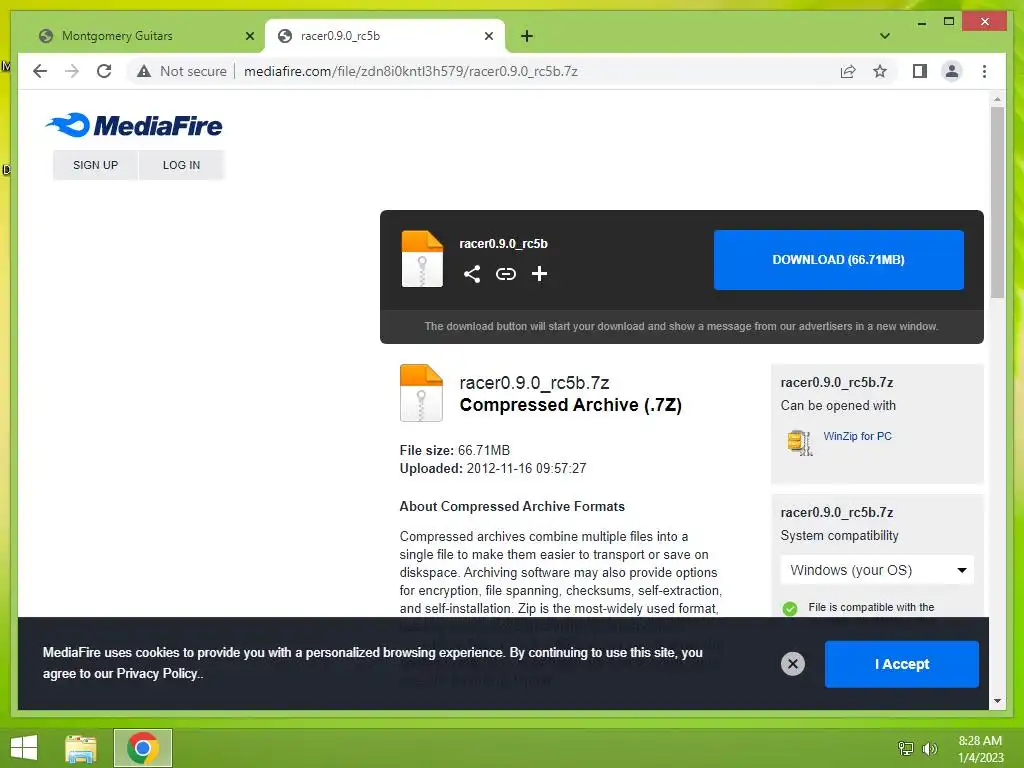Click the volume speaker tray icon
Image resolution: width=1024 pixels, height=768 pixels.
[x=929, y=749]
